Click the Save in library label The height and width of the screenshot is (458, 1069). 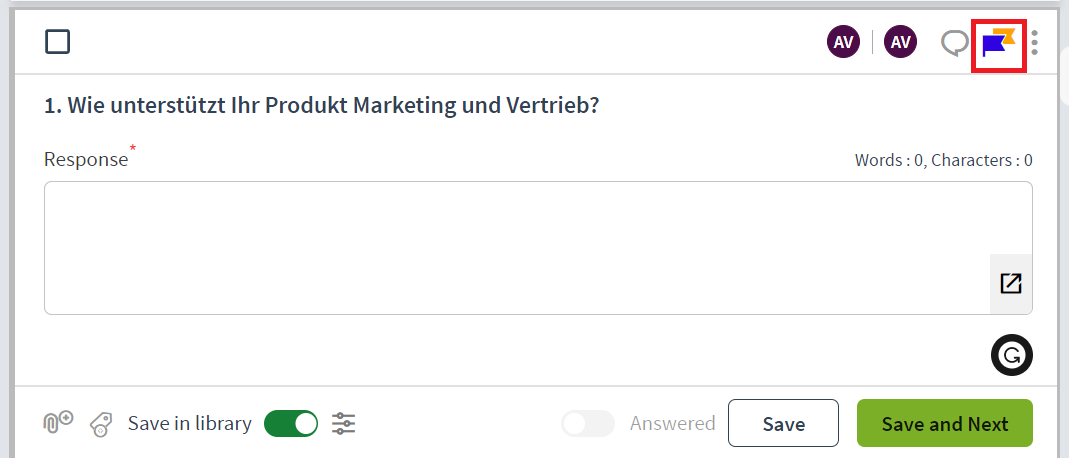pyautogui.click(x=189, y=423)
